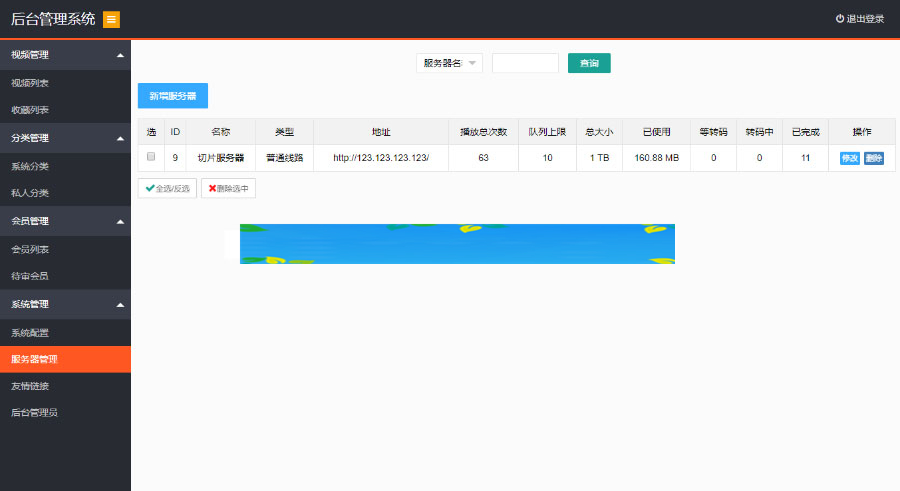Open the 服务器名 search field dropdown
Image resolution: width=900 pixels, height=491 pixels.
coord(449,63)
